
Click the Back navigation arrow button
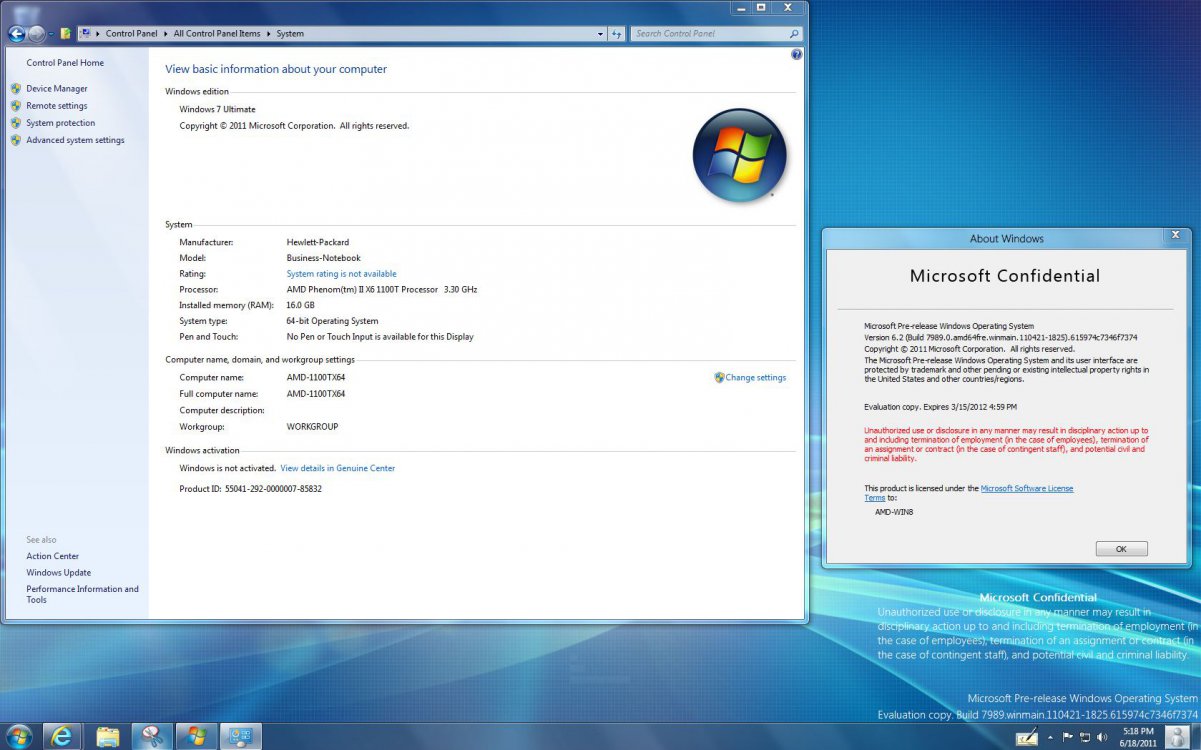coord(16,34)
